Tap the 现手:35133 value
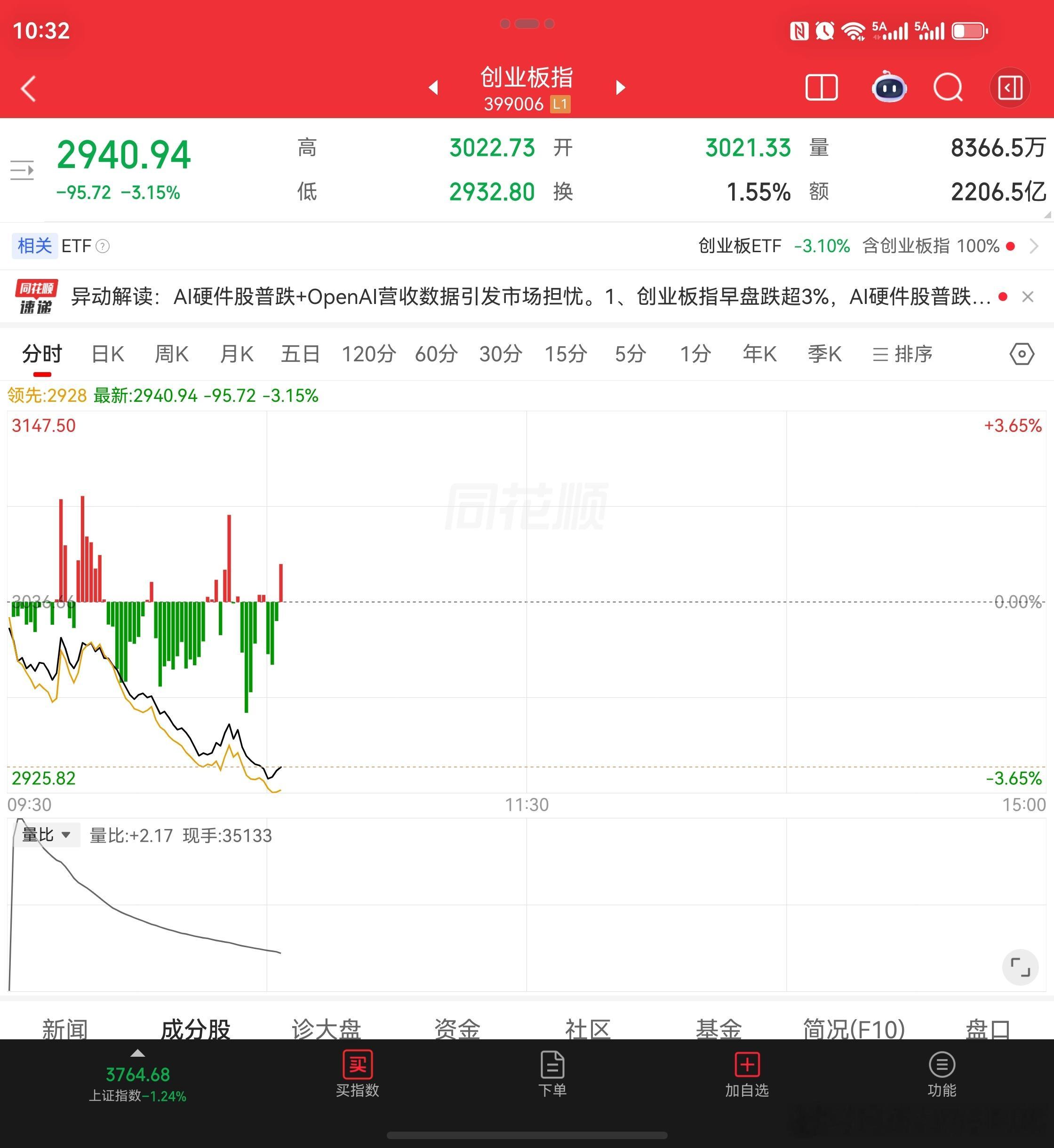This screenshot has height=1148, width=1054. [227, 836]
